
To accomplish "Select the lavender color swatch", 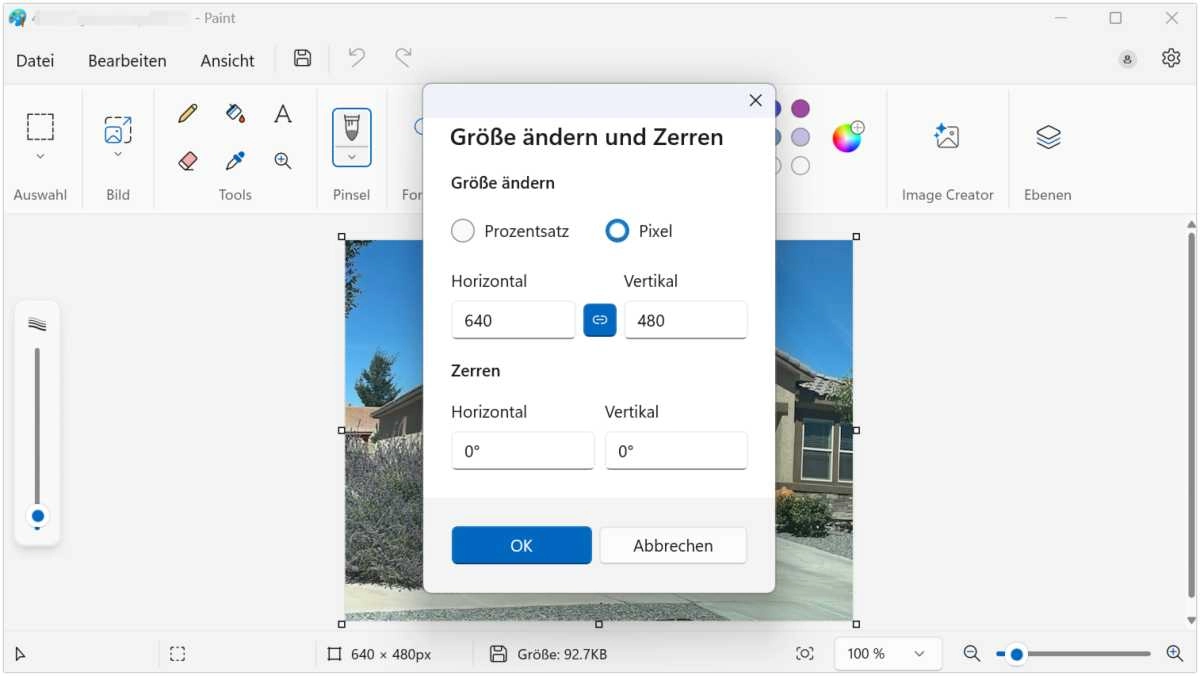I will (x=800, y=137).
